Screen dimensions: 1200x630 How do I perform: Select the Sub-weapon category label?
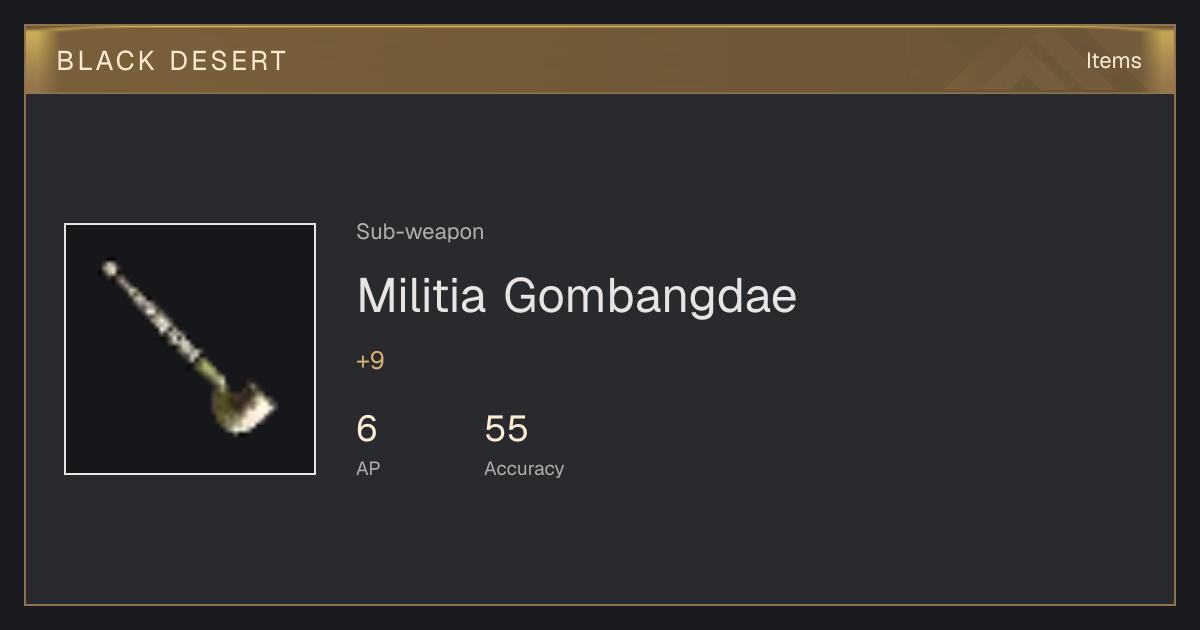pos(420,232)
